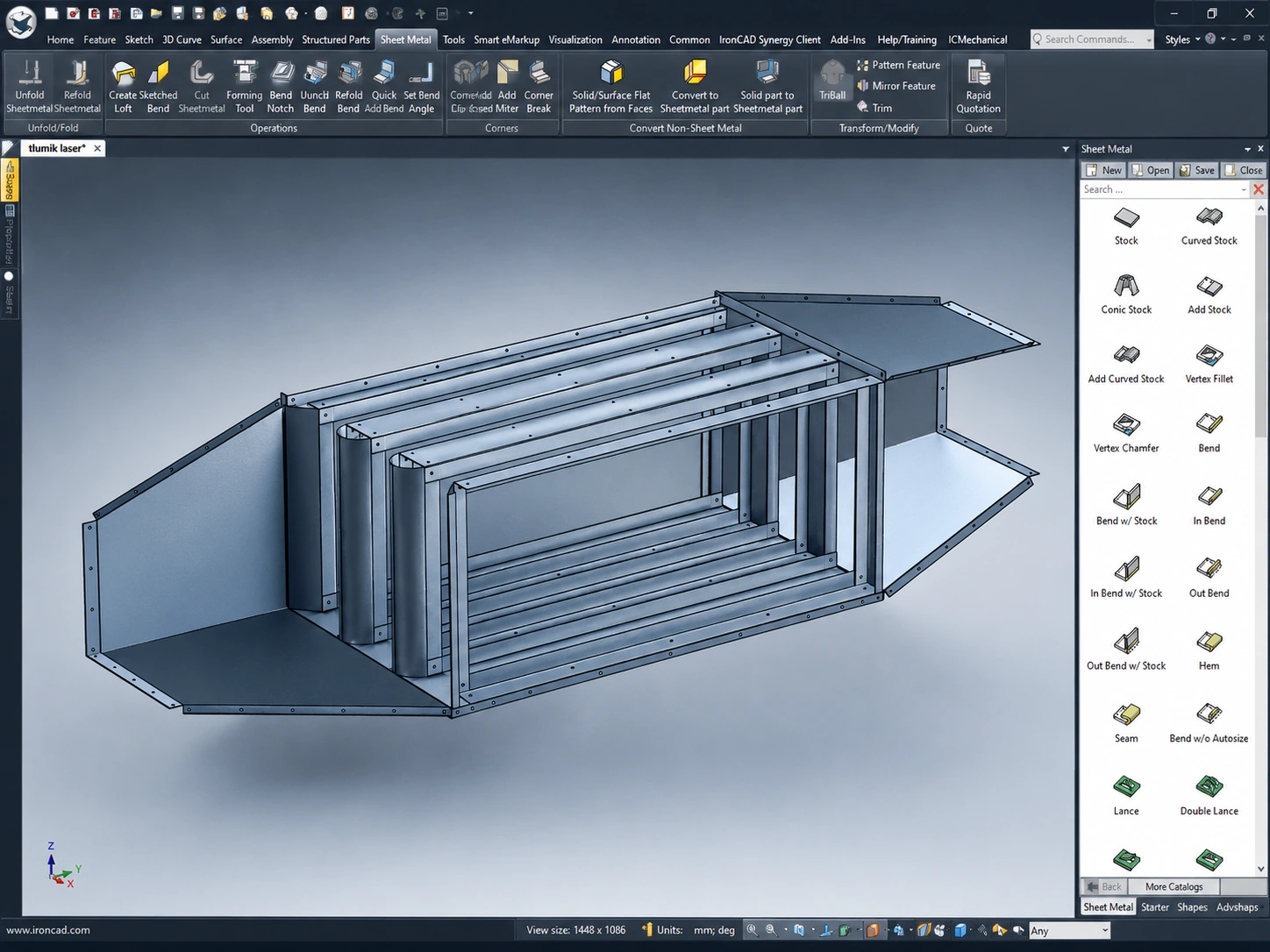The image size is (1270, 952).
Task: Click the More Catalogs button
Action: point(1174,886)
